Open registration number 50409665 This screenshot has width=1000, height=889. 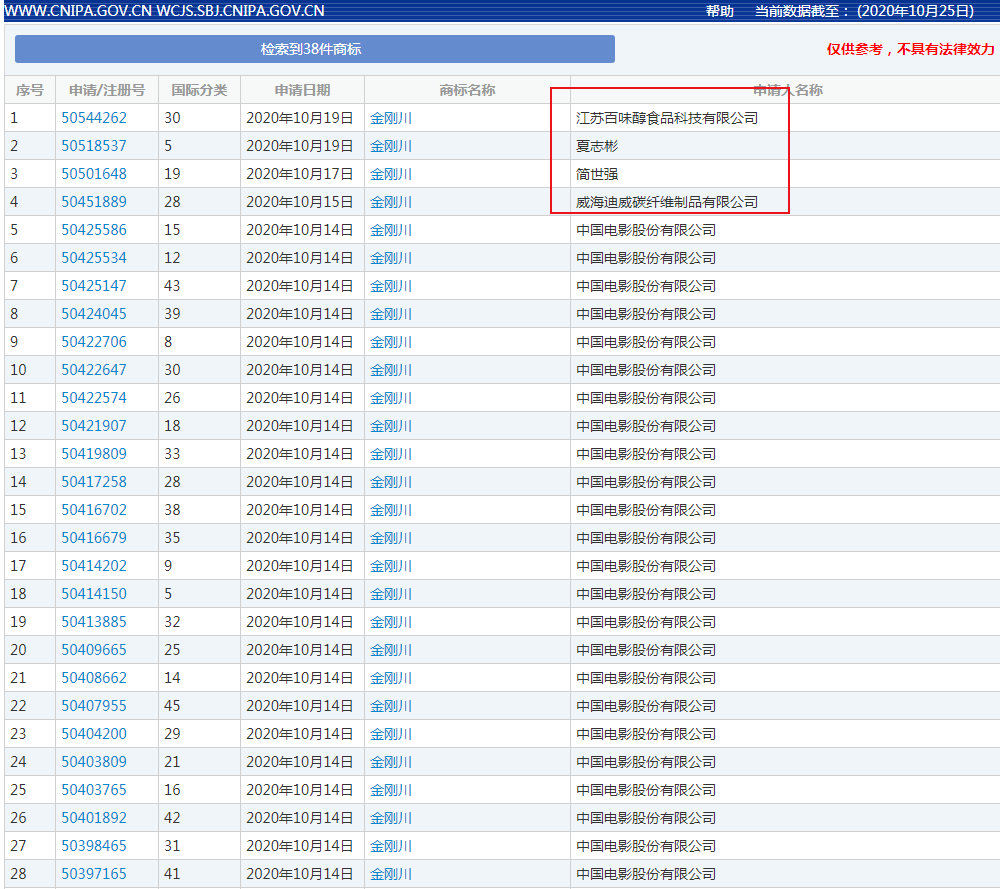(94, 650)
